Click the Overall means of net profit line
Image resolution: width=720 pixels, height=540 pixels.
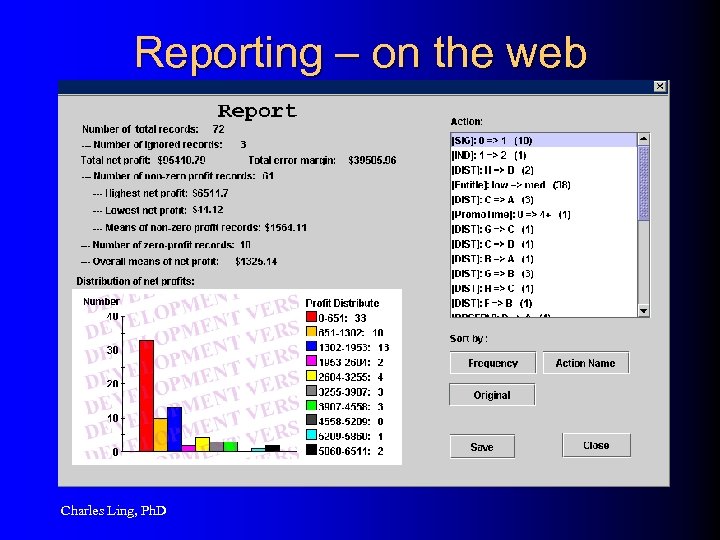pyautogui.click(x=179, y=261)
